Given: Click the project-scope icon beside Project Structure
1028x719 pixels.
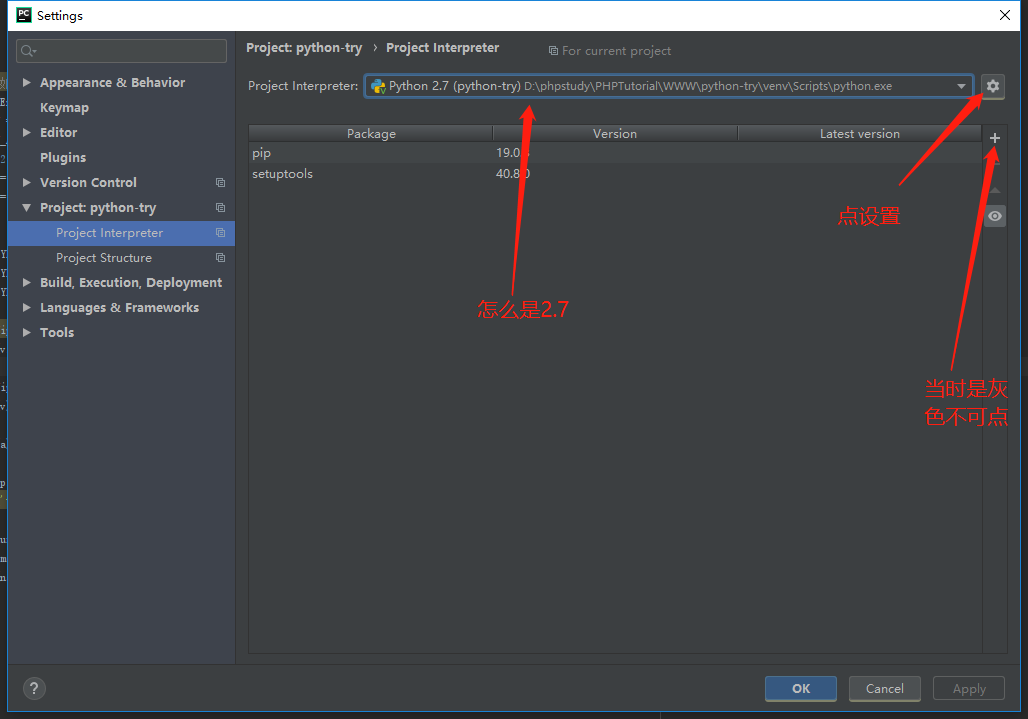Looking at the screenshot, I should point(220,258).
